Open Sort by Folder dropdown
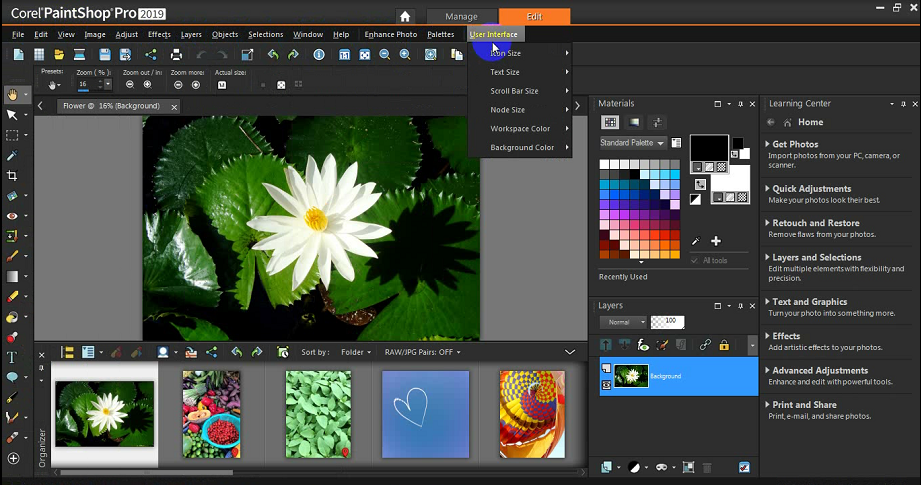 [x=356, y=352]
